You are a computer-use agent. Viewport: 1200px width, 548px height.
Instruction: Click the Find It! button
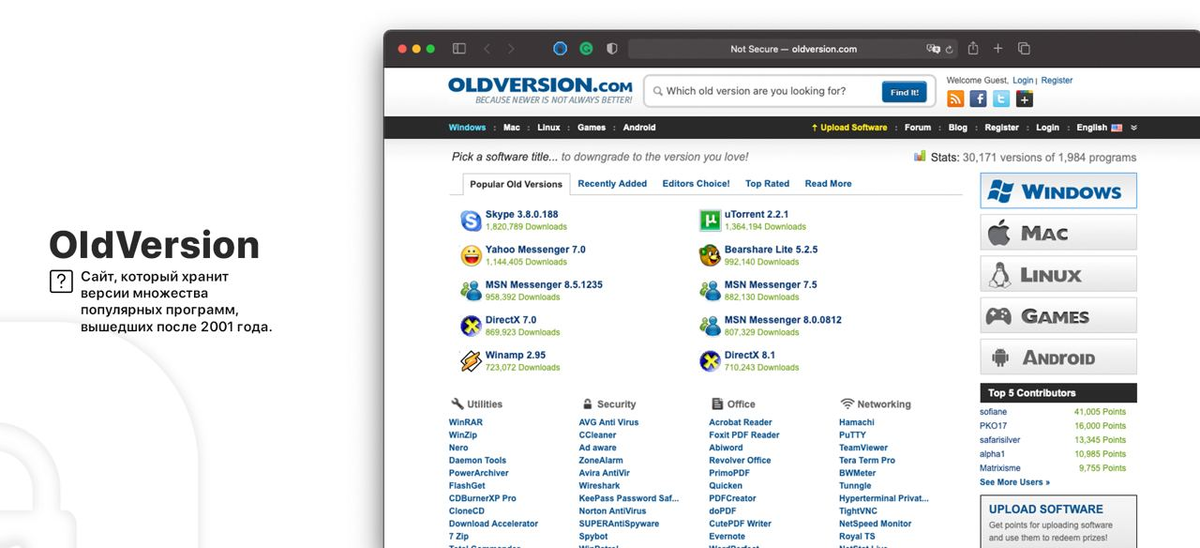[x=904, y=92]
